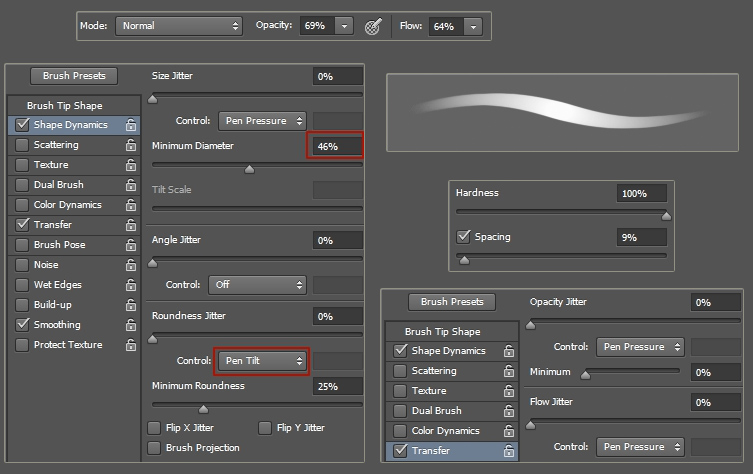The height and width of the screenshot is (474, 753).
Task: Click Brush Presets button in left panel
Action: pyautogui.click(x=74, y=76)
